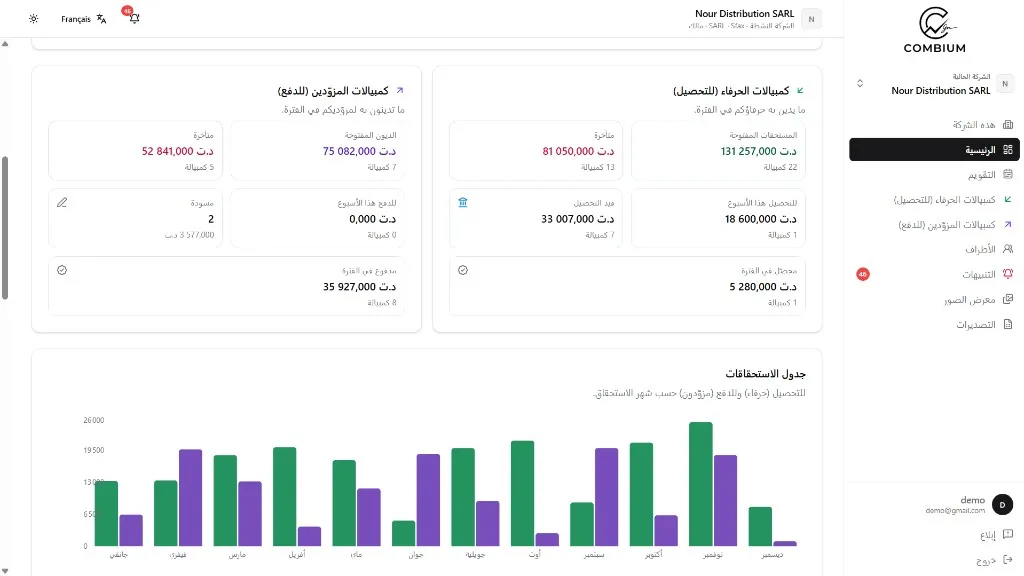Click the purple outgoing arrow icon in sidebar

click(1008, 224)
